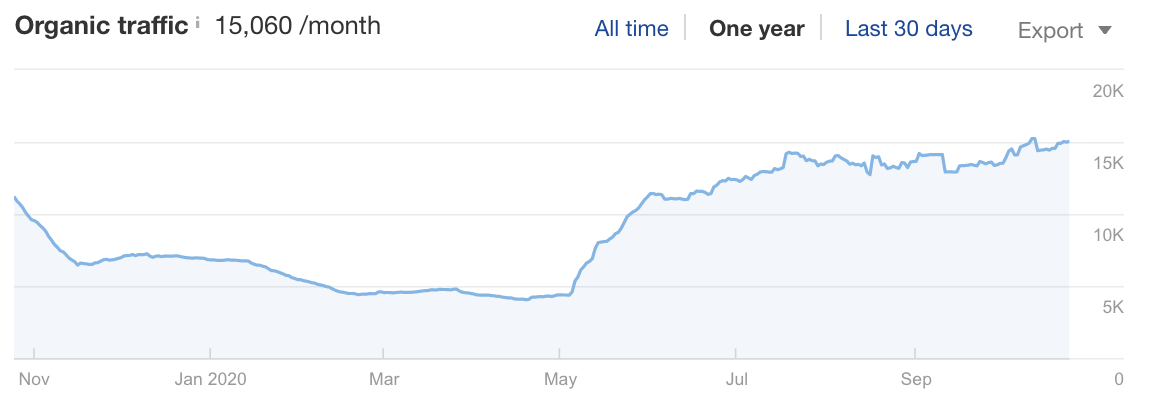
Task: Select the One year range
Action: (x=757, y=29)
